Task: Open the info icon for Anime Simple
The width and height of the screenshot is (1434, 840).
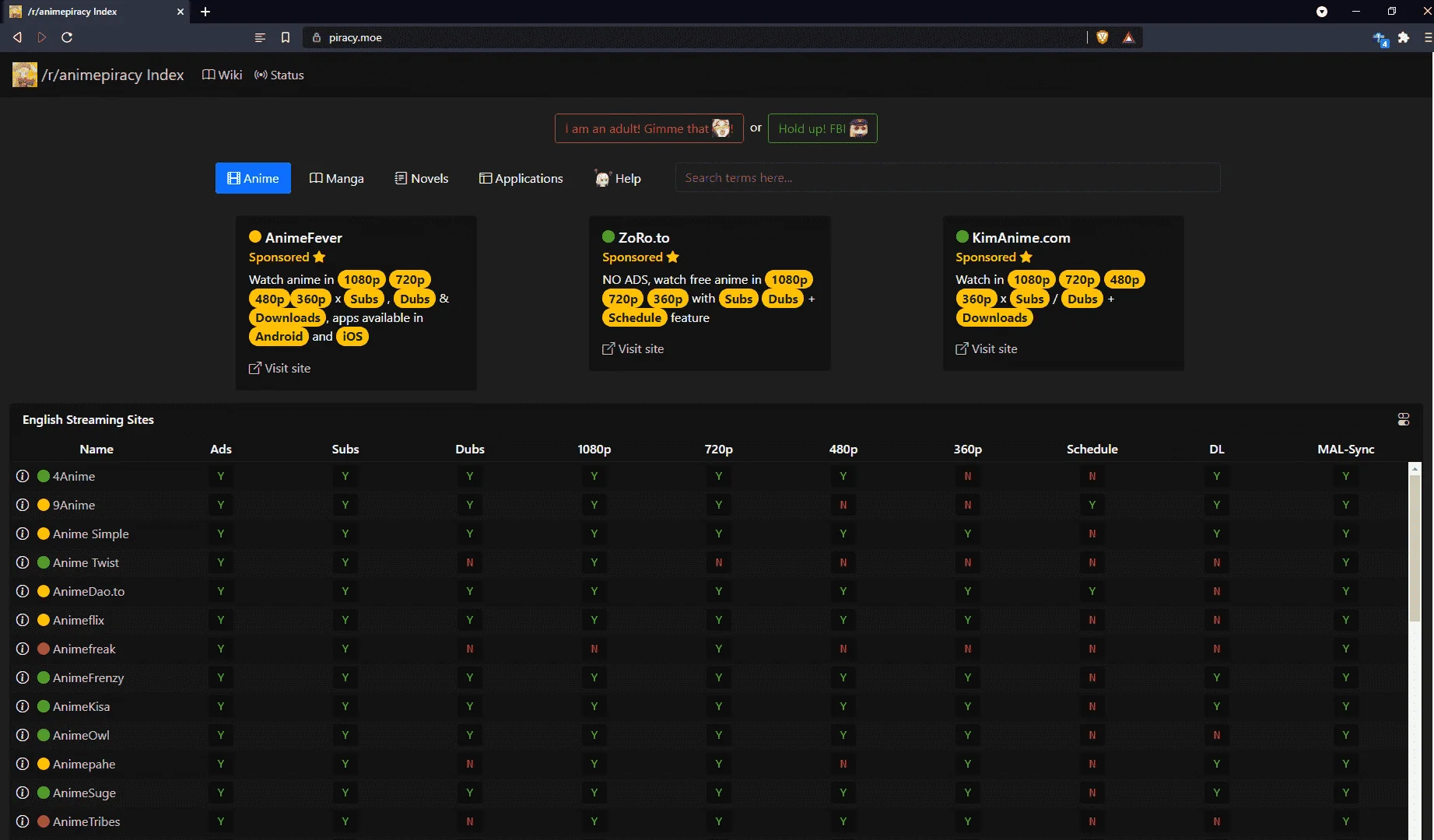Action: coord(23,534)
